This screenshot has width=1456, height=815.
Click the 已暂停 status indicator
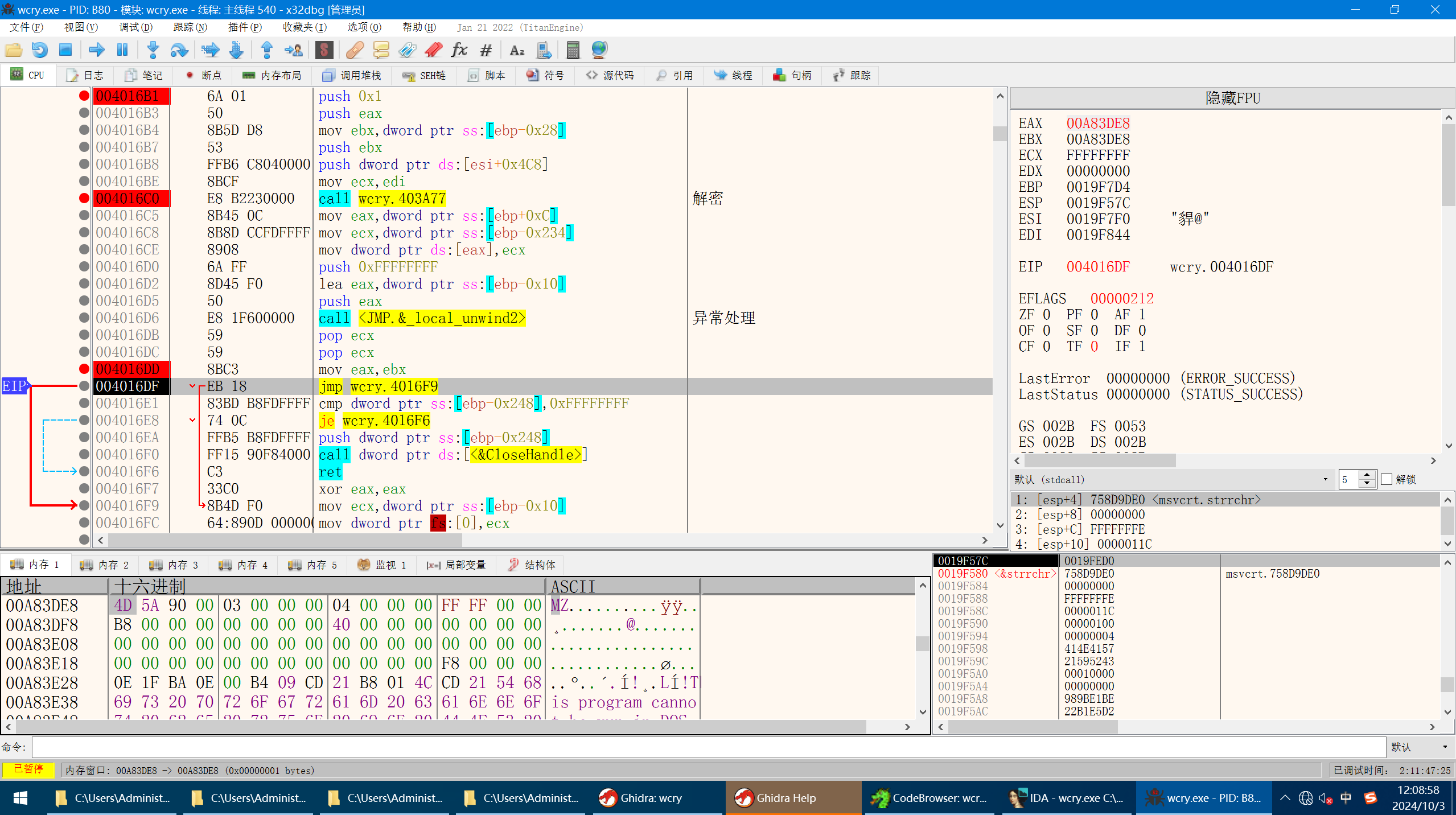[x=27, y=769]
